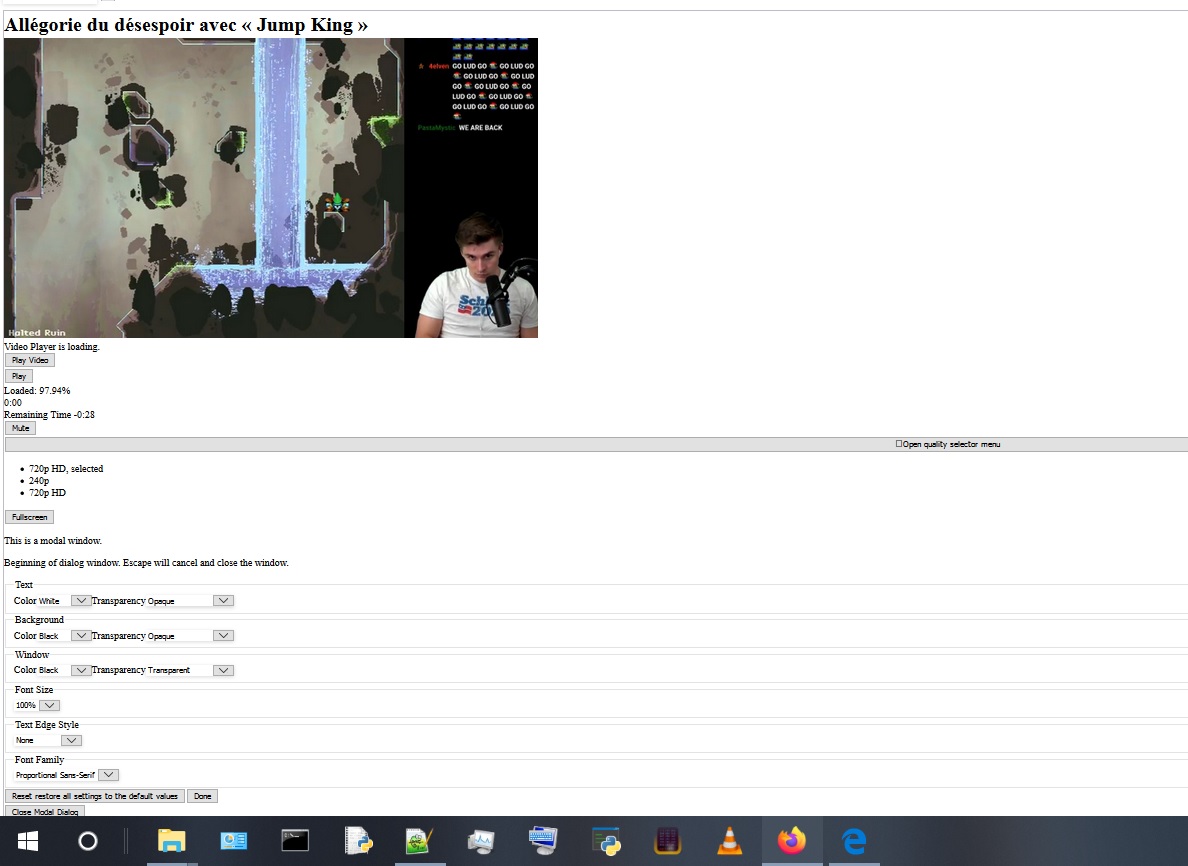Reset all settings to default values
1188x866 pixels.
pos(95,796)
